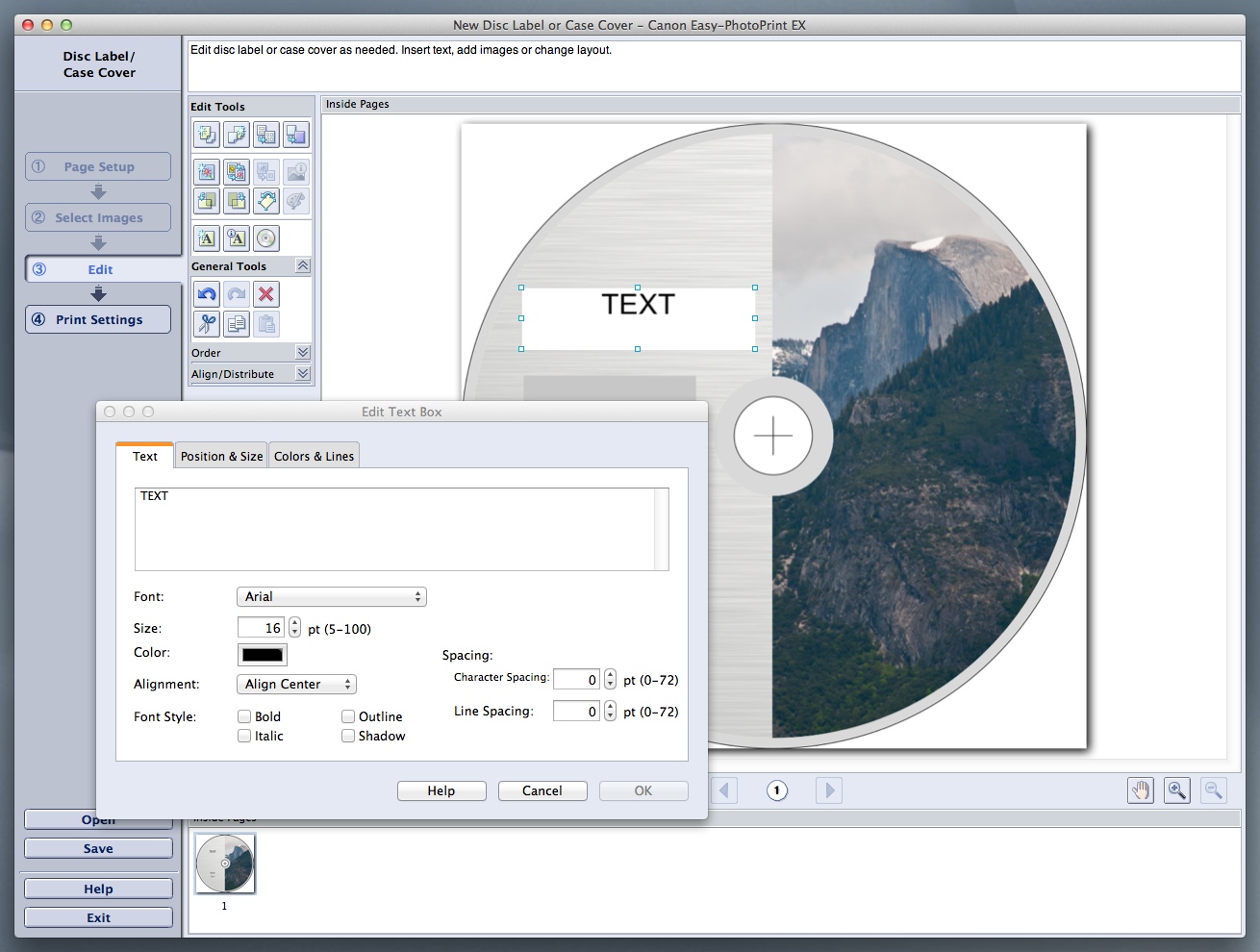
Task: Click the Cancel button in dialog
Action: click(542, 790)
